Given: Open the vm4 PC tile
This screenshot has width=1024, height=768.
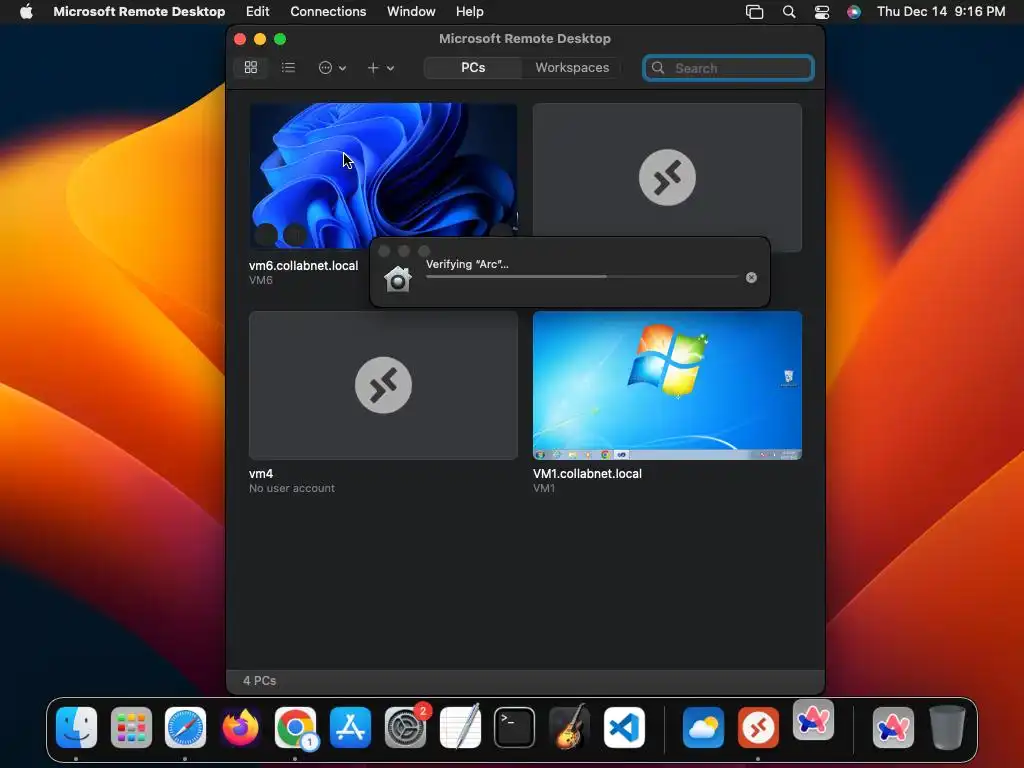Looking at the screenshot, I should [x=383, y=385].
